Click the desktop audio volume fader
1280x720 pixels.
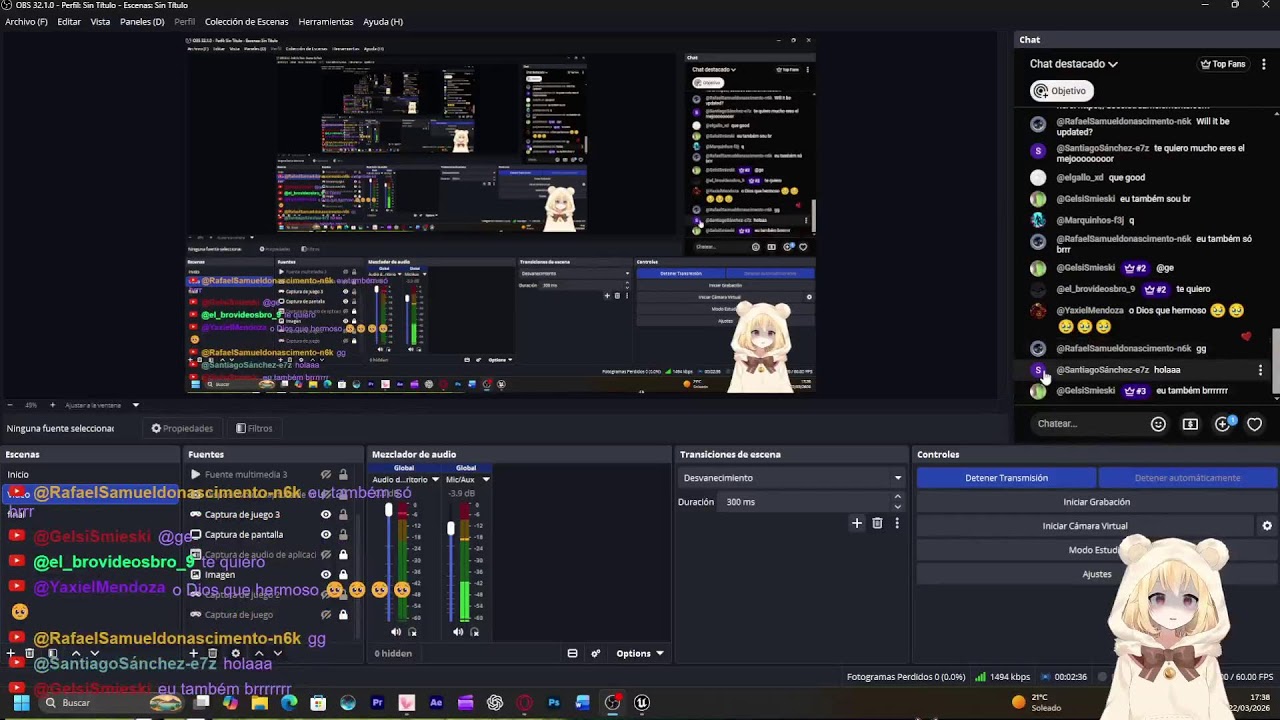point(388,510)
